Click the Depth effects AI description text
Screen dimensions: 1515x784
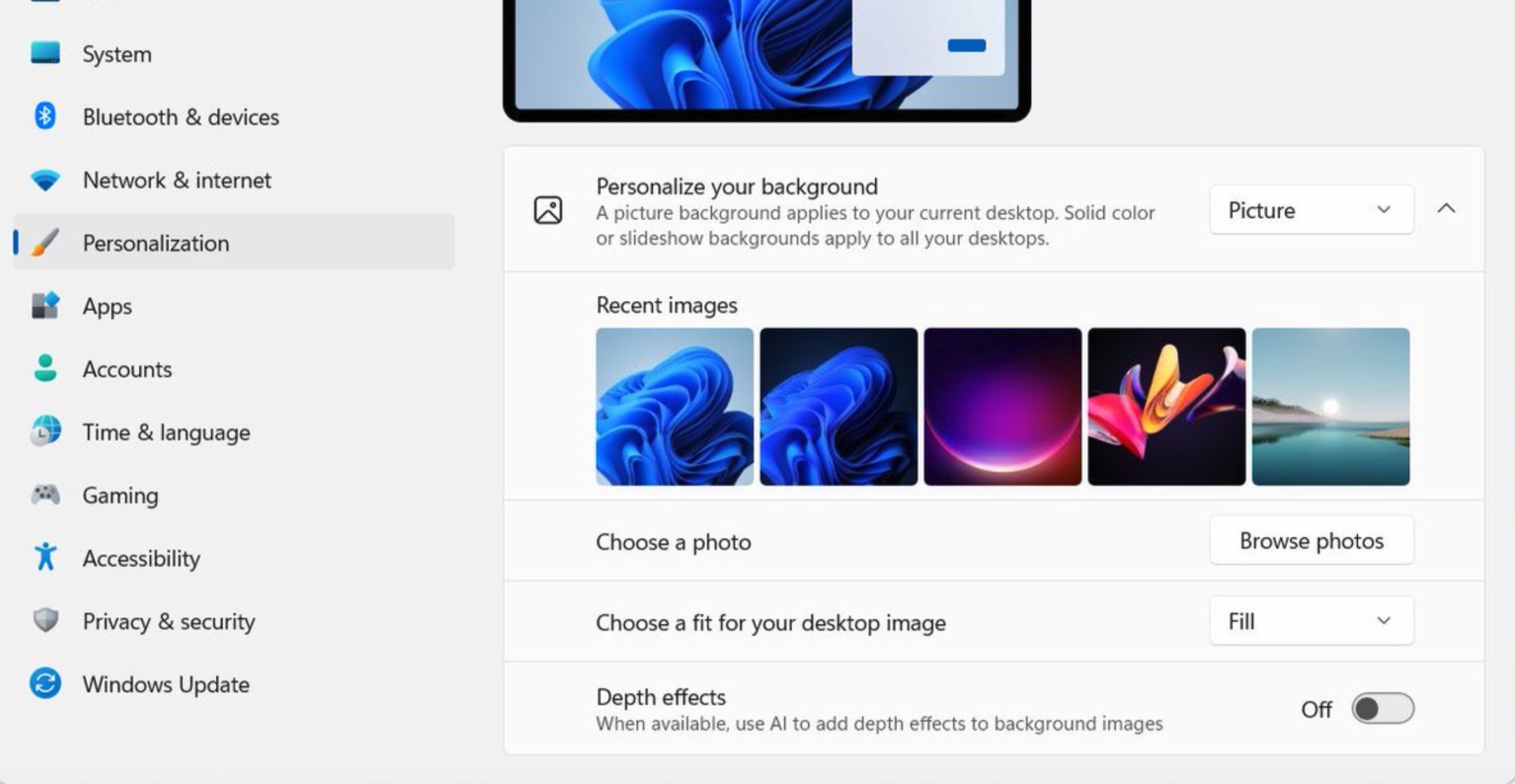click(x=880, y=724)
